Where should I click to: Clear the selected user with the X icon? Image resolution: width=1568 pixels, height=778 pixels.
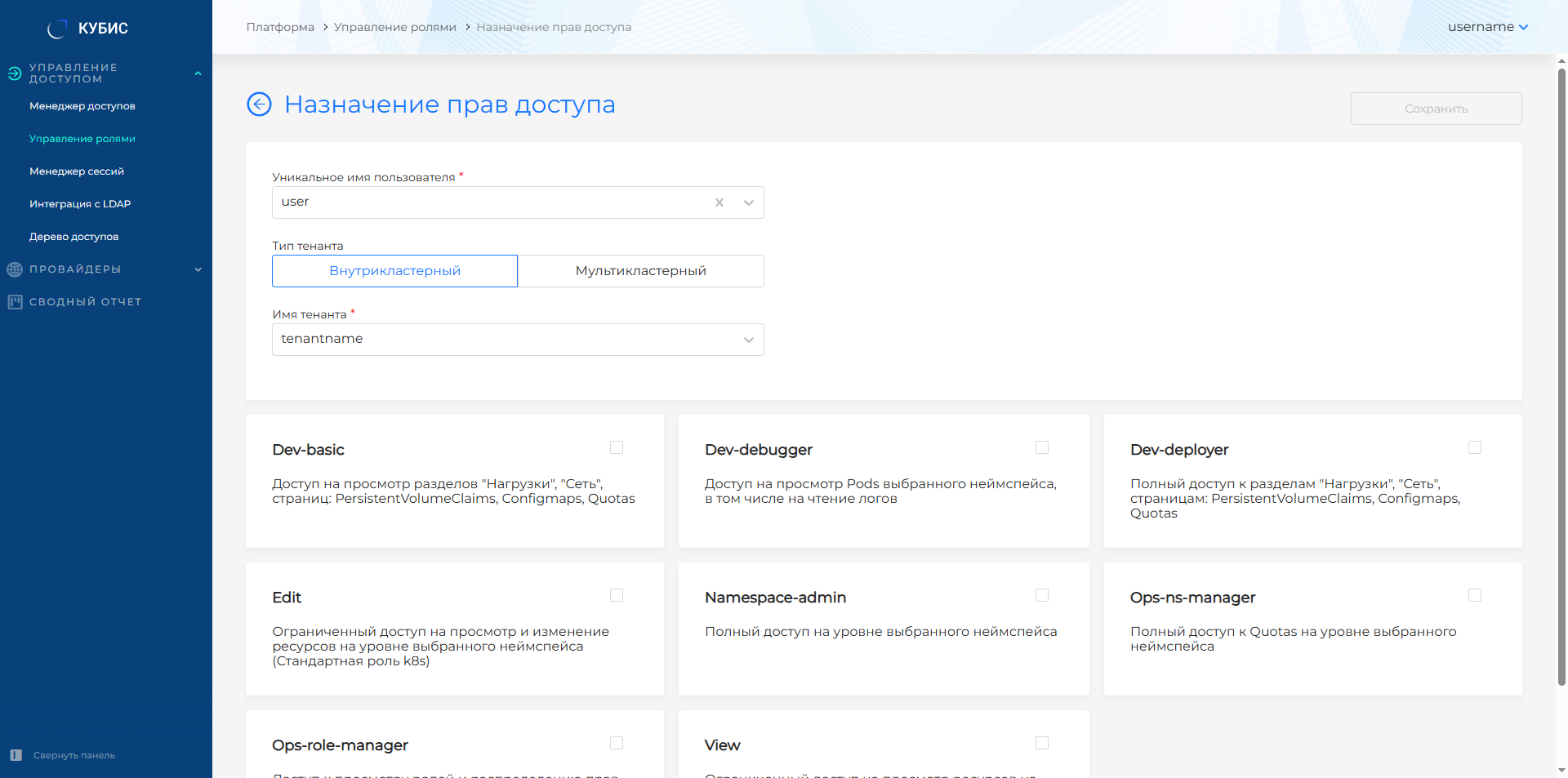719,202
